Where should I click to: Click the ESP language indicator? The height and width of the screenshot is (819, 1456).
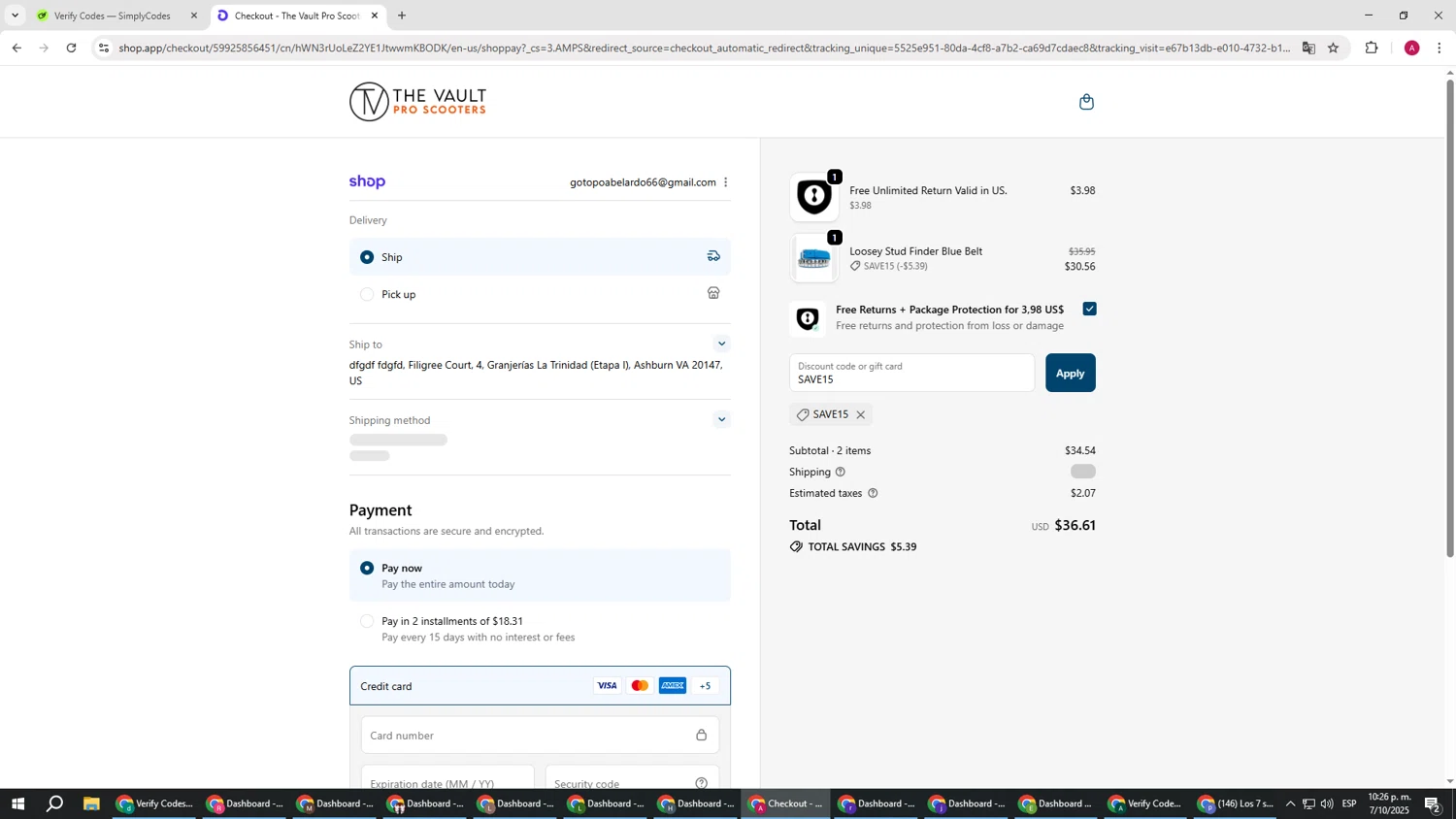point(1349,803)
